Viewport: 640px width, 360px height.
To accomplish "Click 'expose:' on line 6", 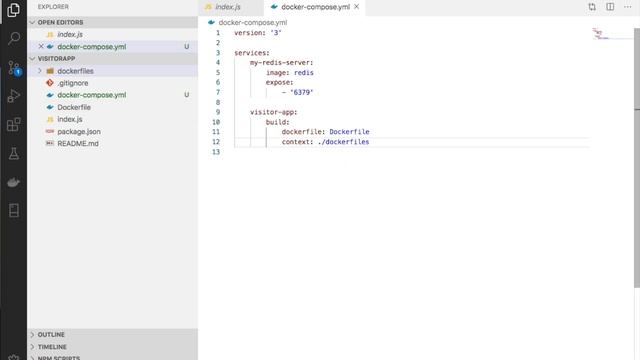I will 280,82.
